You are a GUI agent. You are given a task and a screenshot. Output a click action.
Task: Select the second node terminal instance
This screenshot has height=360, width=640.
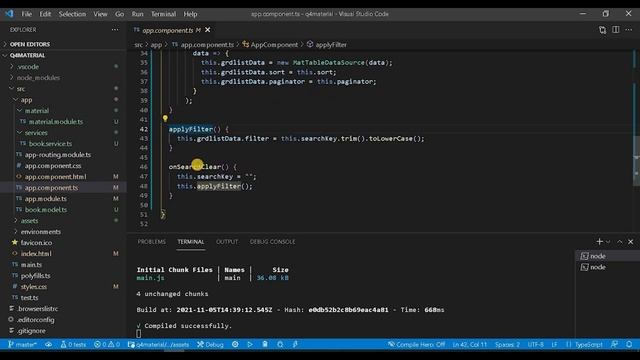coord(607,267)
